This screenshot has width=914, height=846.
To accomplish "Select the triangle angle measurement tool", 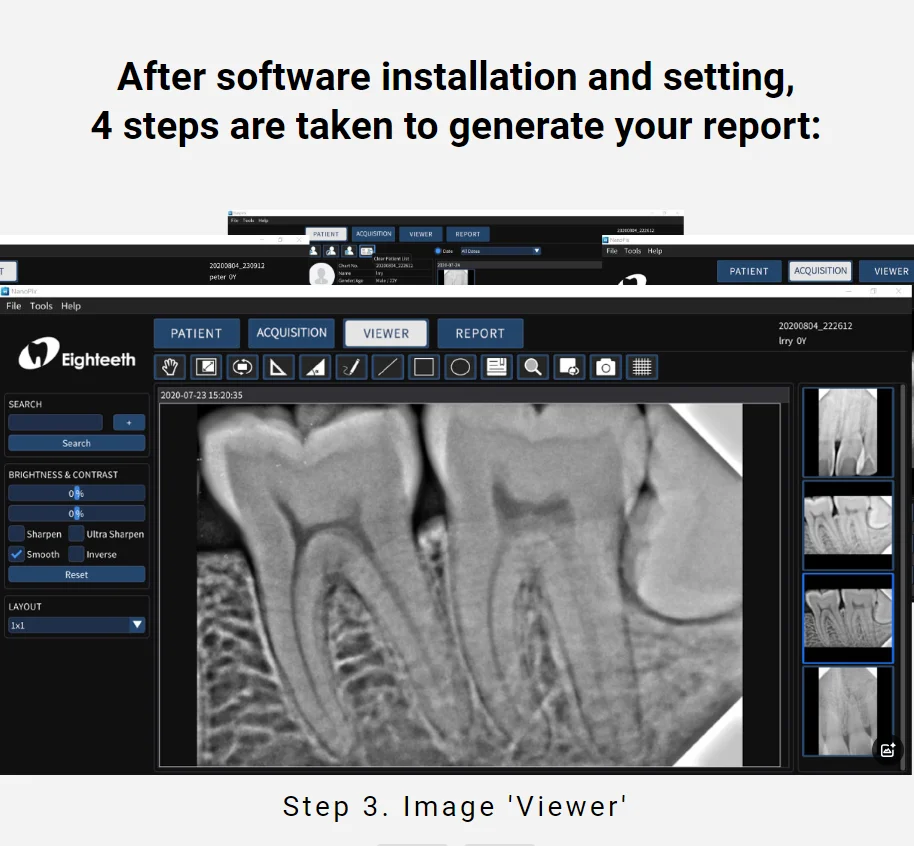I will click(279, 367).
